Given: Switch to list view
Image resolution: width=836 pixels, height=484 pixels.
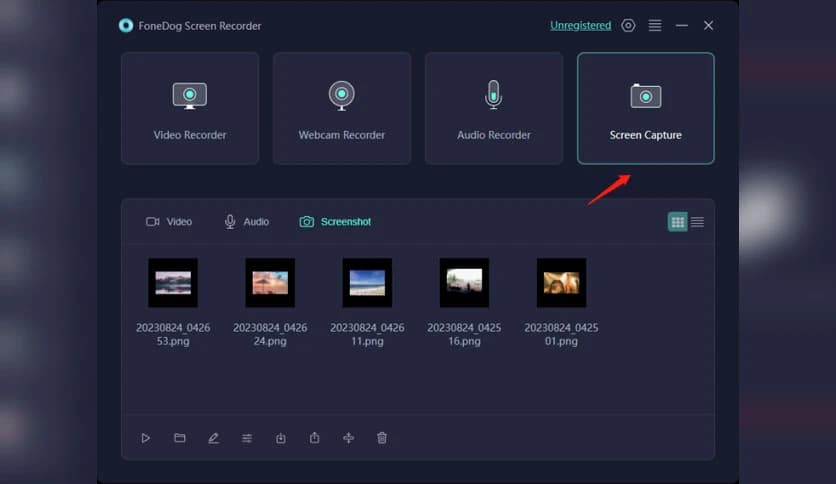Looking at the screenshot, I should (697, 222).
